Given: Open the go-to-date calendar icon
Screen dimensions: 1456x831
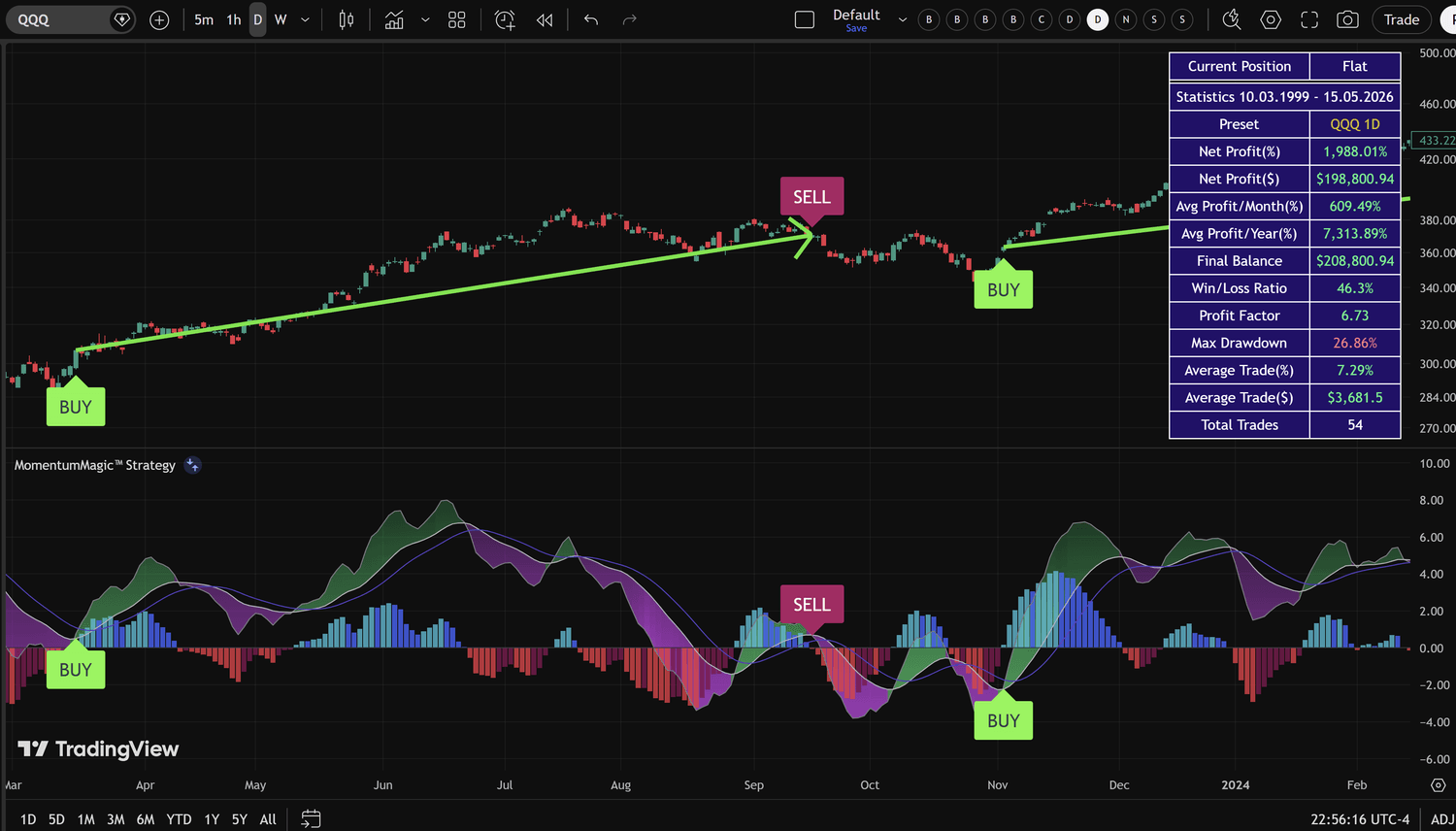Looking at the screenshot, I should click(x=311, y=819).
